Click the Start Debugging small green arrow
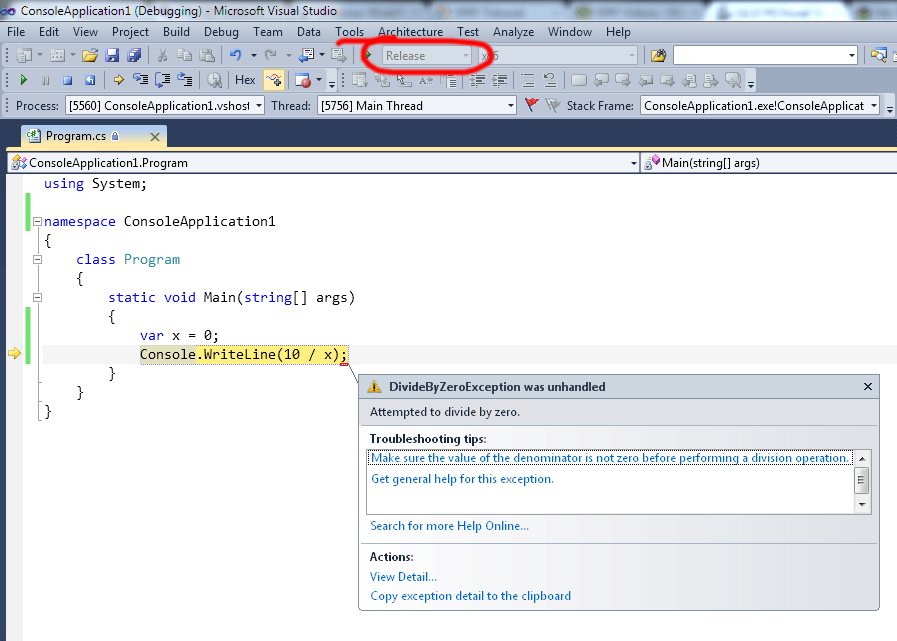897x641 pixels. pos(369,56)
